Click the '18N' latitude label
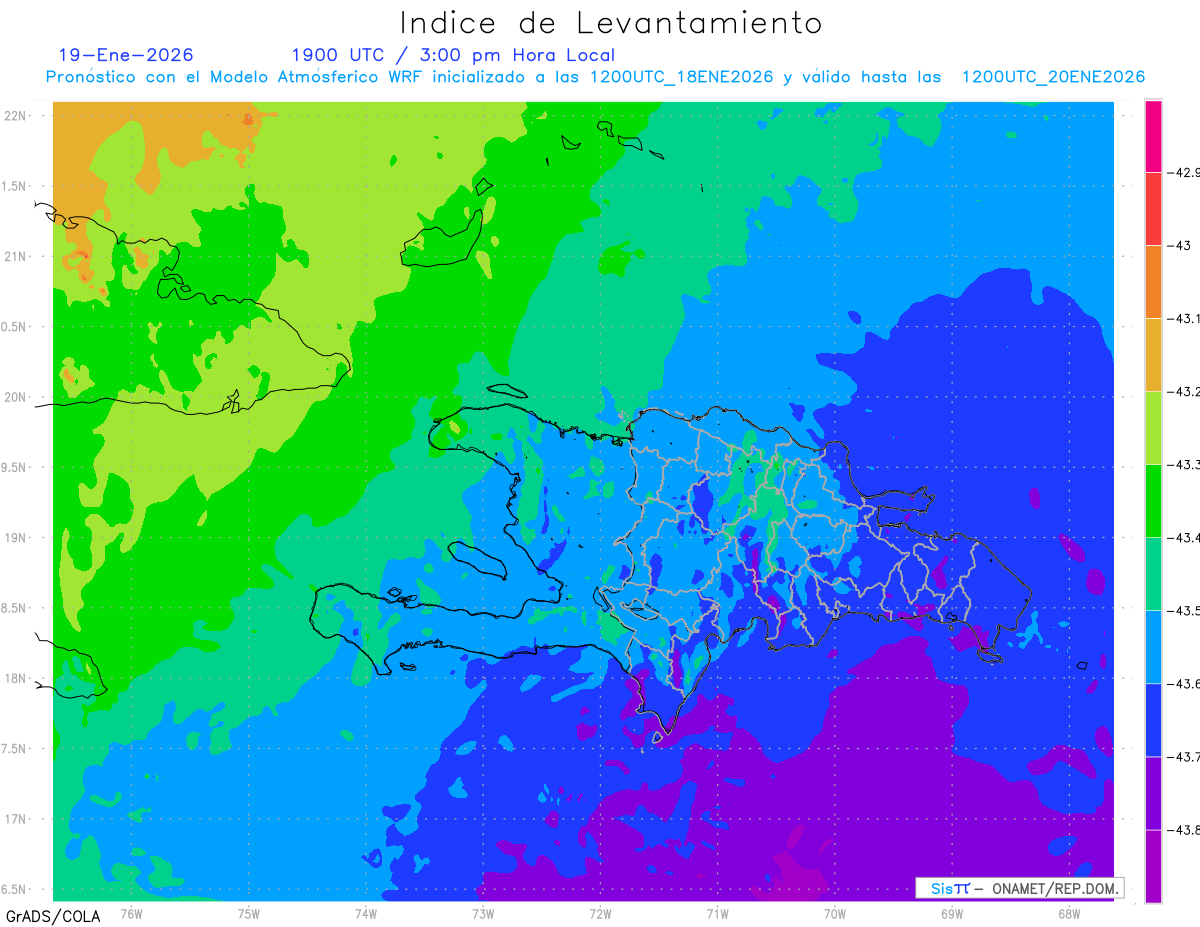 point(15,678)
